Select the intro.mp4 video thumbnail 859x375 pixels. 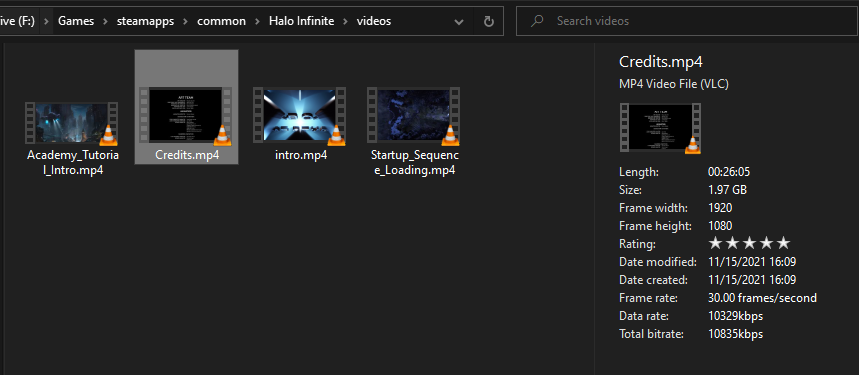(x=300, y=116)
